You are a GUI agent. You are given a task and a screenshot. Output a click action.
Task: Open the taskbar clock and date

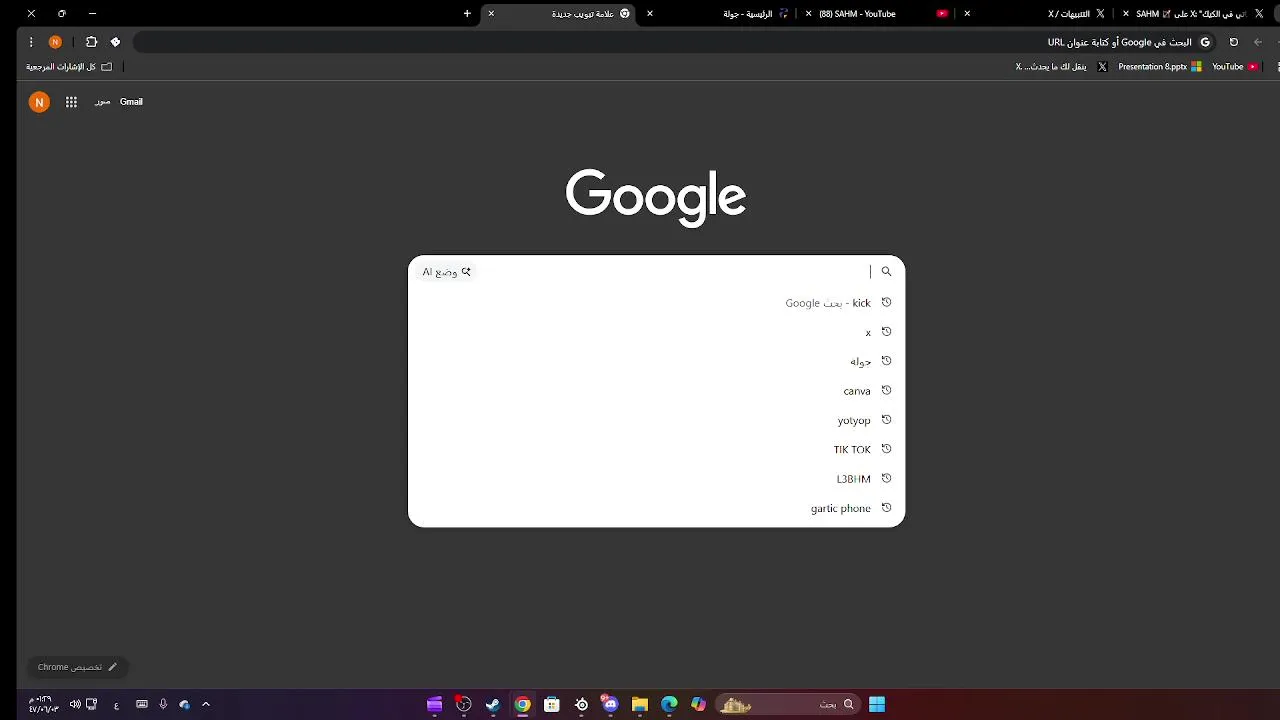click(x=42, y=705)
